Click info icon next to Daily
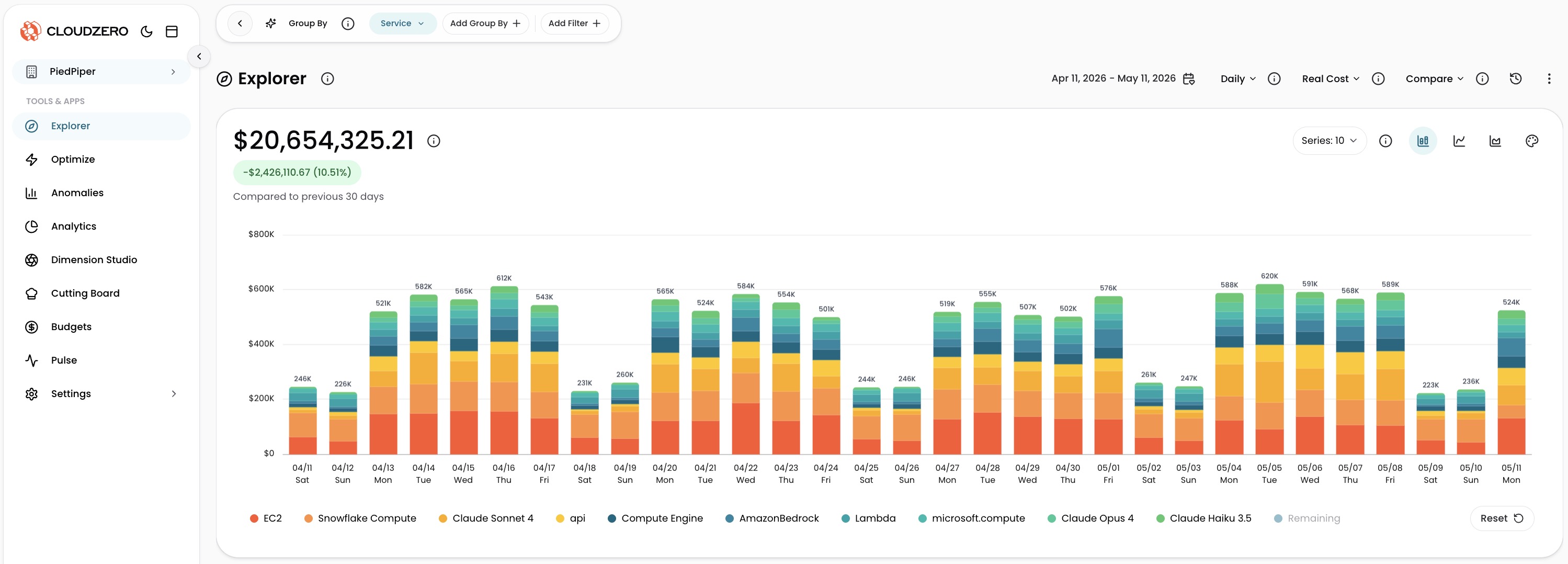This screenshot has height=564, width=1568. tap(1274, 78)
